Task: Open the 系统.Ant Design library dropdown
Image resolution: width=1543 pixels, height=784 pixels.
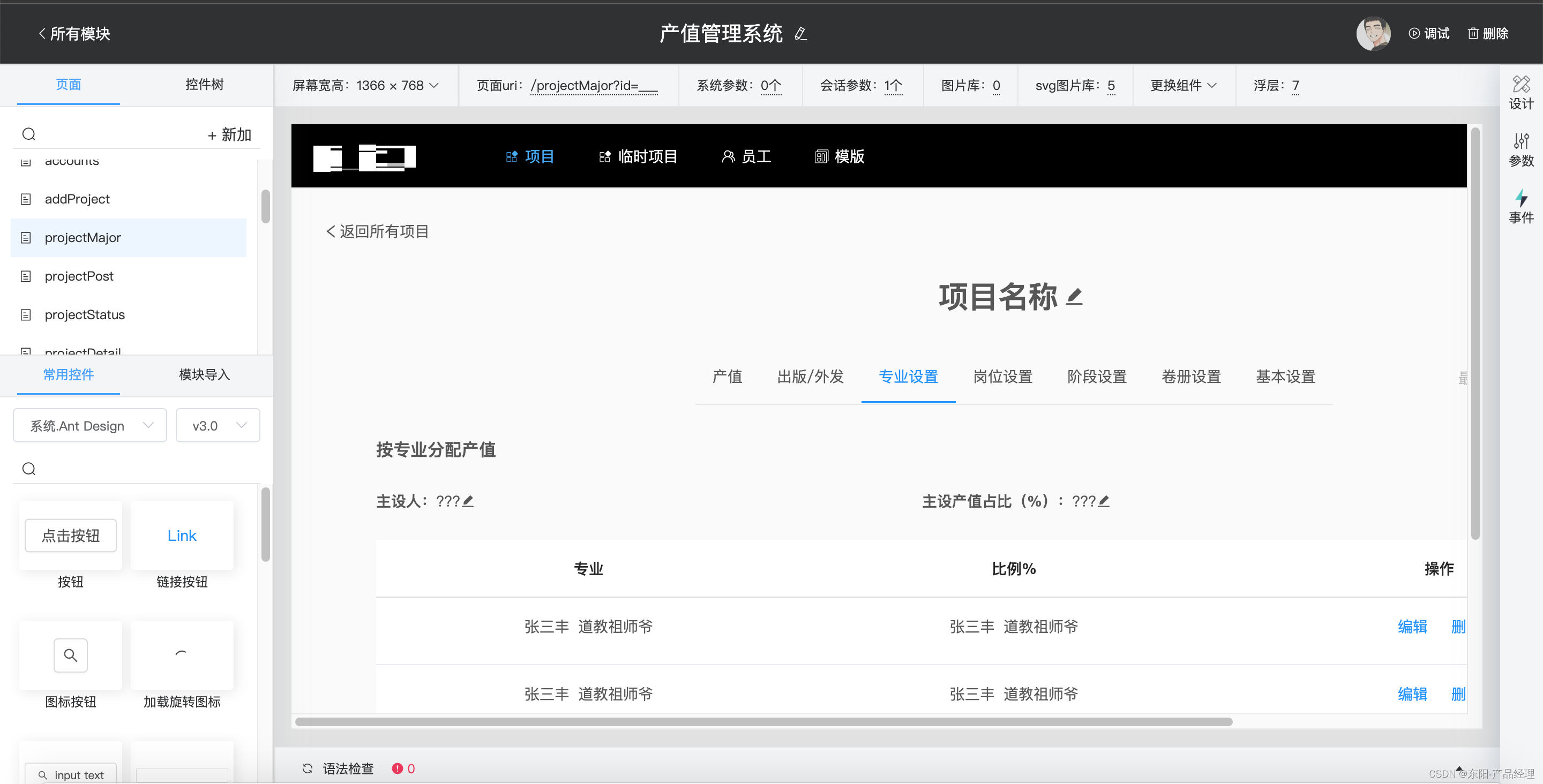Action: (x=90, y=425)
